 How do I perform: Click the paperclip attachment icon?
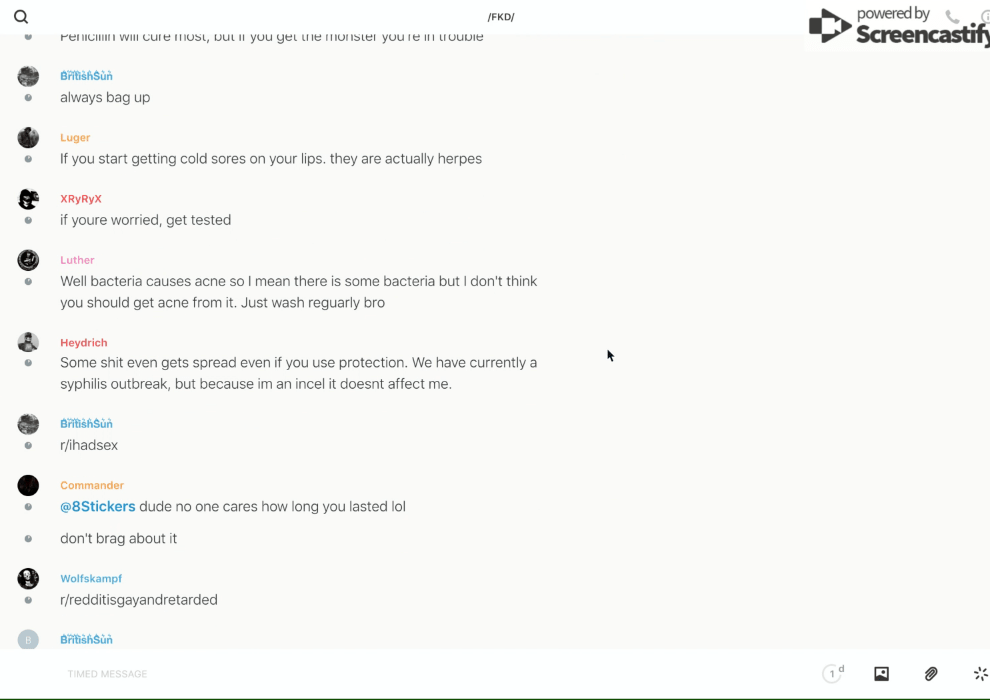[x=931, y=674]
